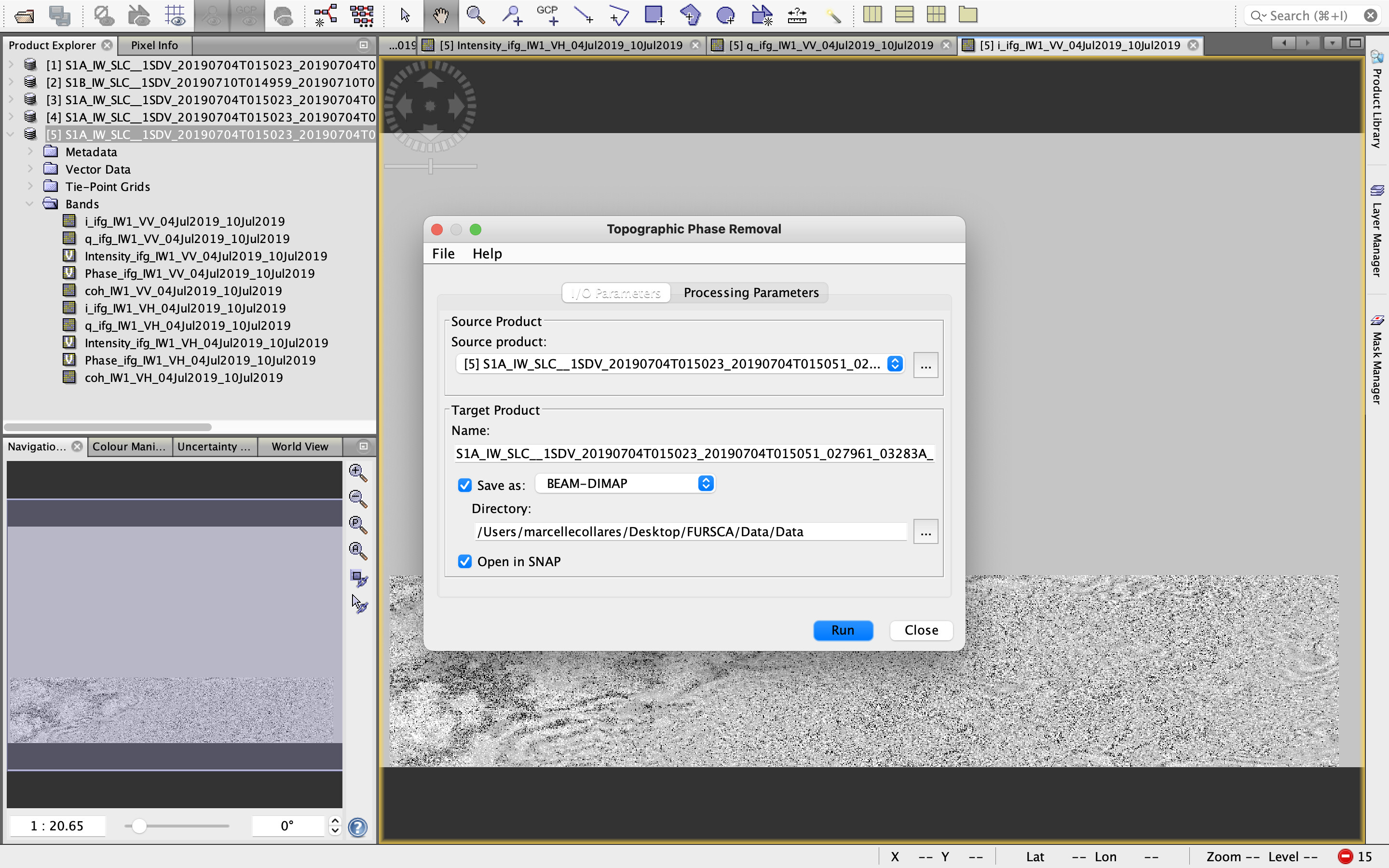Expand the Bands tree item
Image resolution: width=1389 pixels, height=868 pixels.
[30, 203]
